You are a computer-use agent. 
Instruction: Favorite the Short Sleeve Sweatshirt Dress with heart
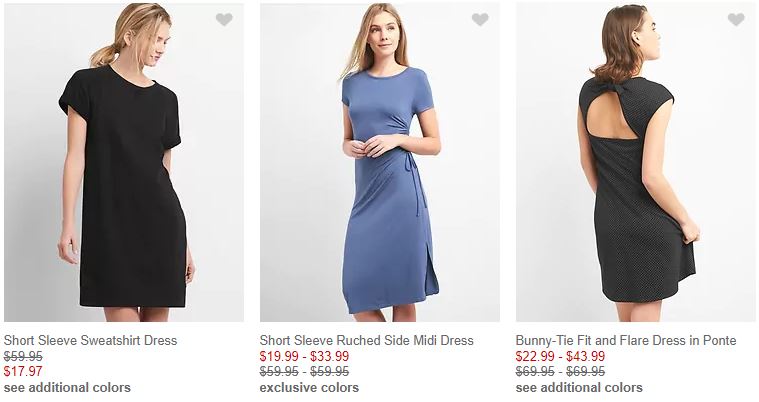point(224,20)
